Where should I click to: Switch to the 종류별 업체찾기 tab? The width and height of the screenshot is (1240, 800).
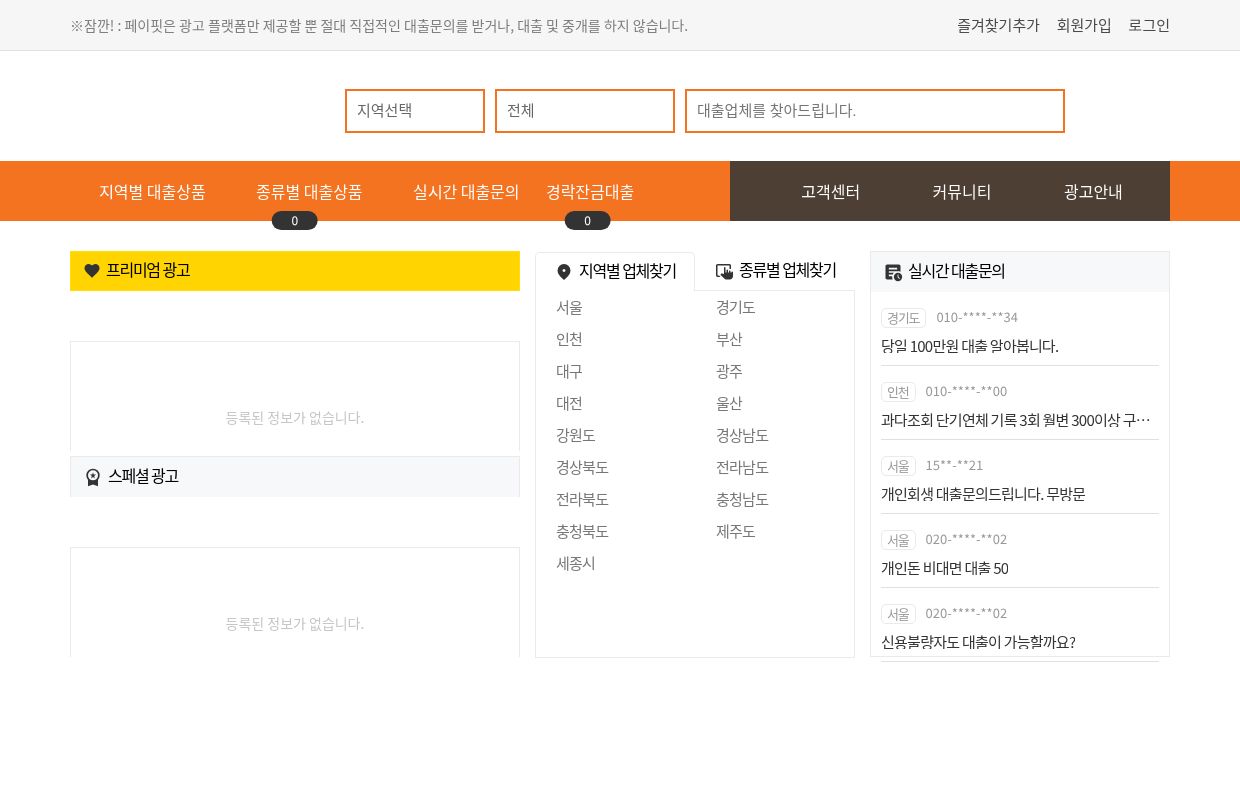click(x=776, y=271)
